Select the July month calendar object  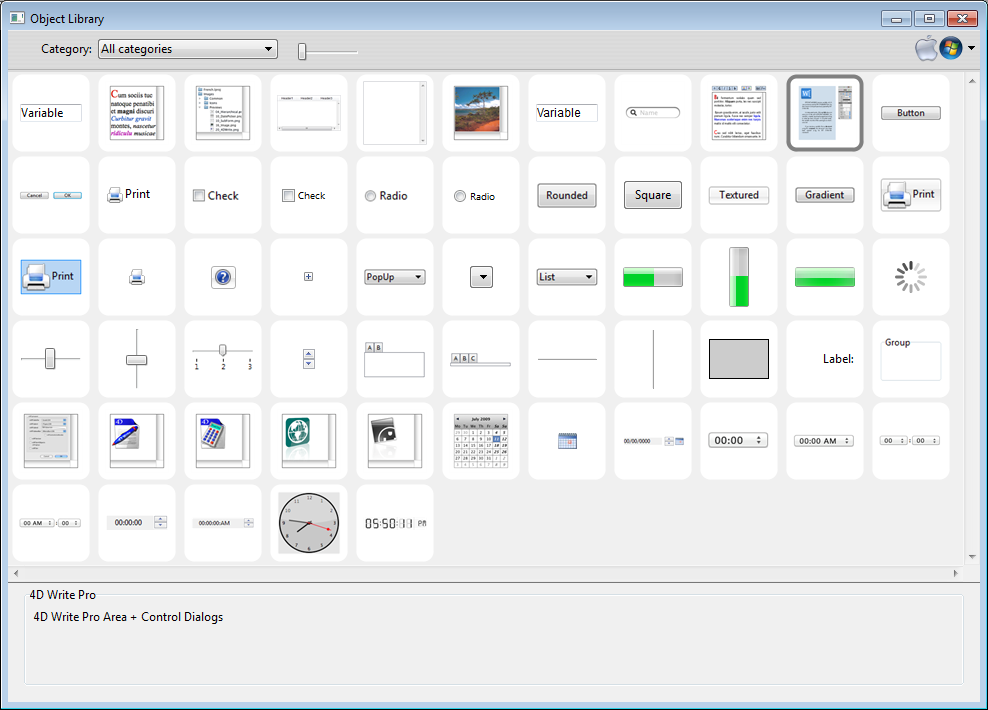coord(481,441)
